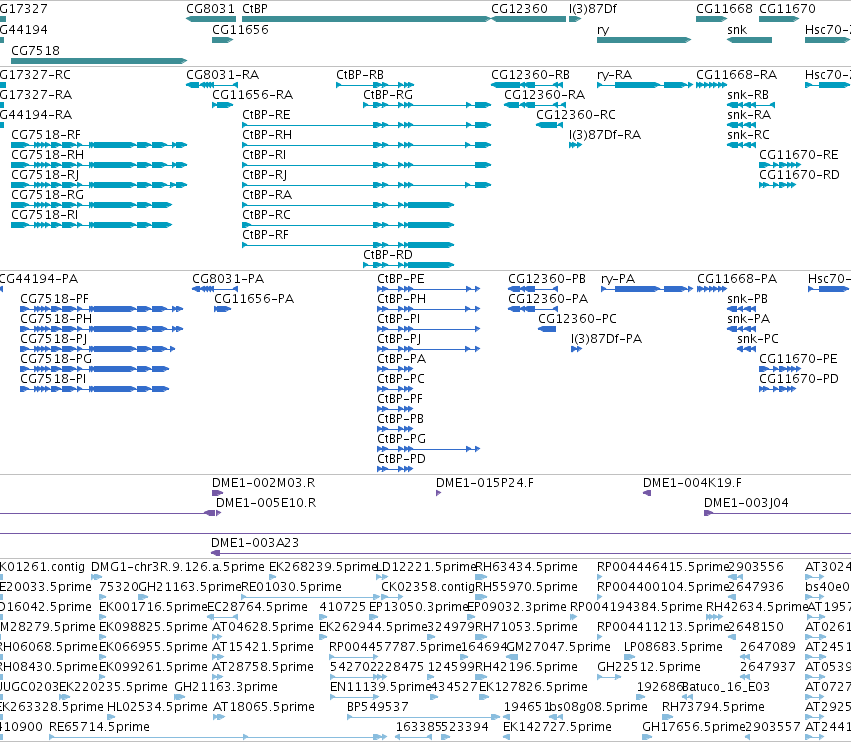851x742 pixels.
Task: Select protein label CG11656-PA
Action: (x=254, y=299)
